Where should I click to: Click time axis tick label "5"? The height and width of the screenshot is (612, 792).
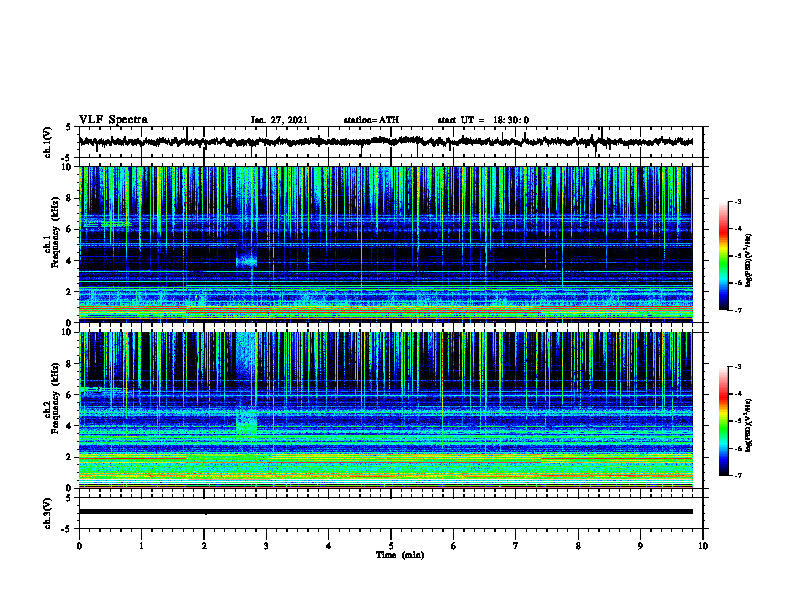(391, 546)
